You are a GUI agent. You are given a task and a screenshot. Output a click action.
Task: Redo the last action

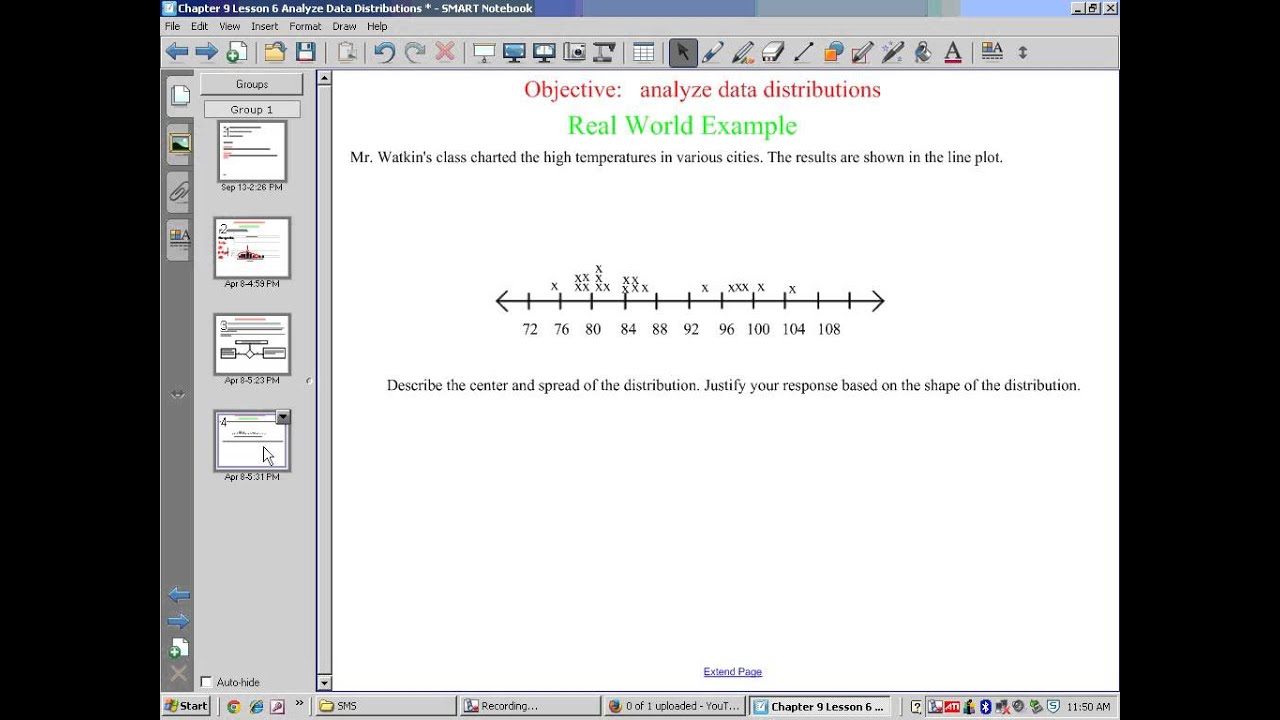point(415,52)
